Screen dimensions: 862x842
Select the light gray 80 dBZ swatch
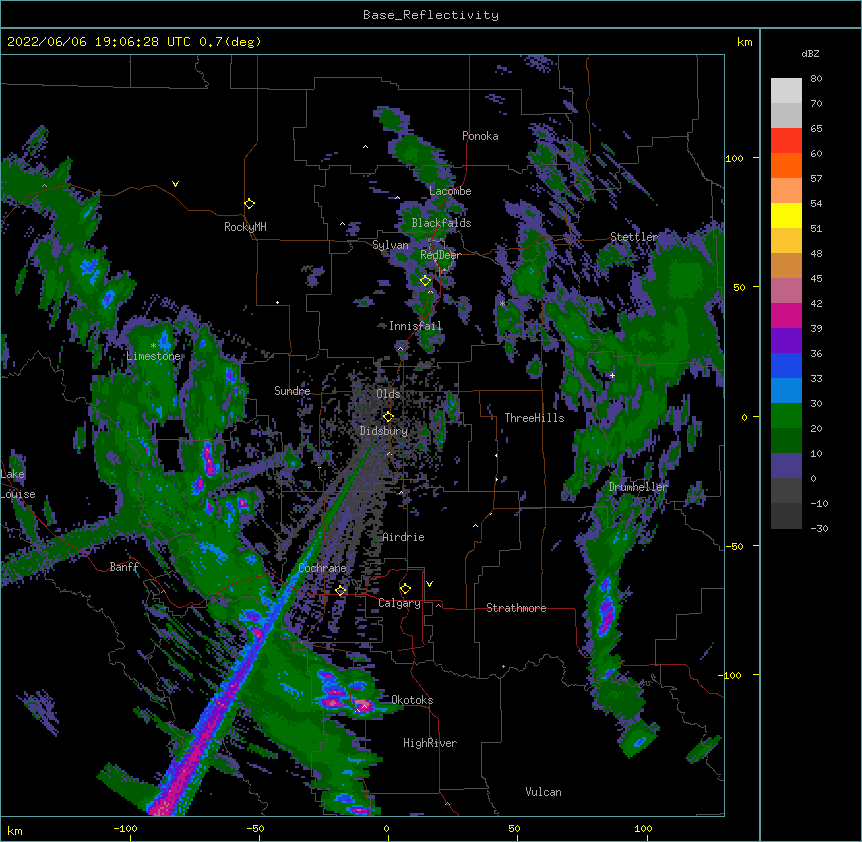point(786,91)
